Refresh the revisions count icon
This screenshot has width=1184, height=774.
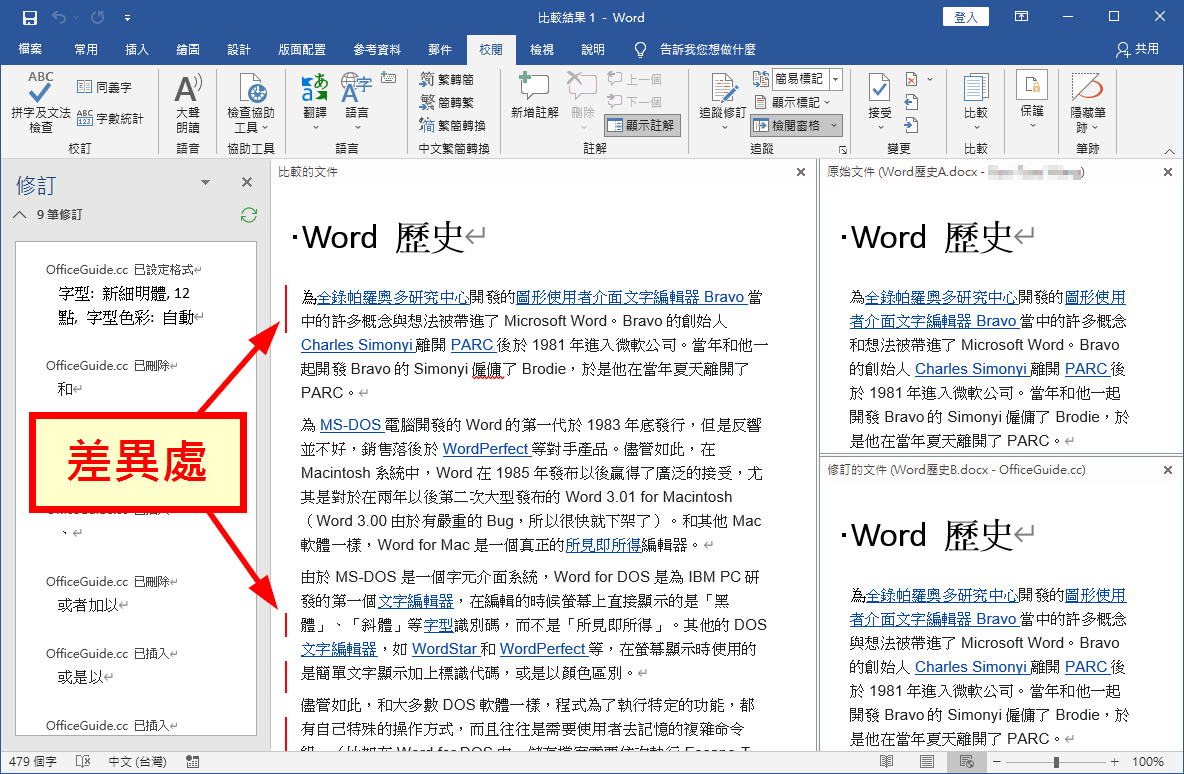click(x=248, y=215)
